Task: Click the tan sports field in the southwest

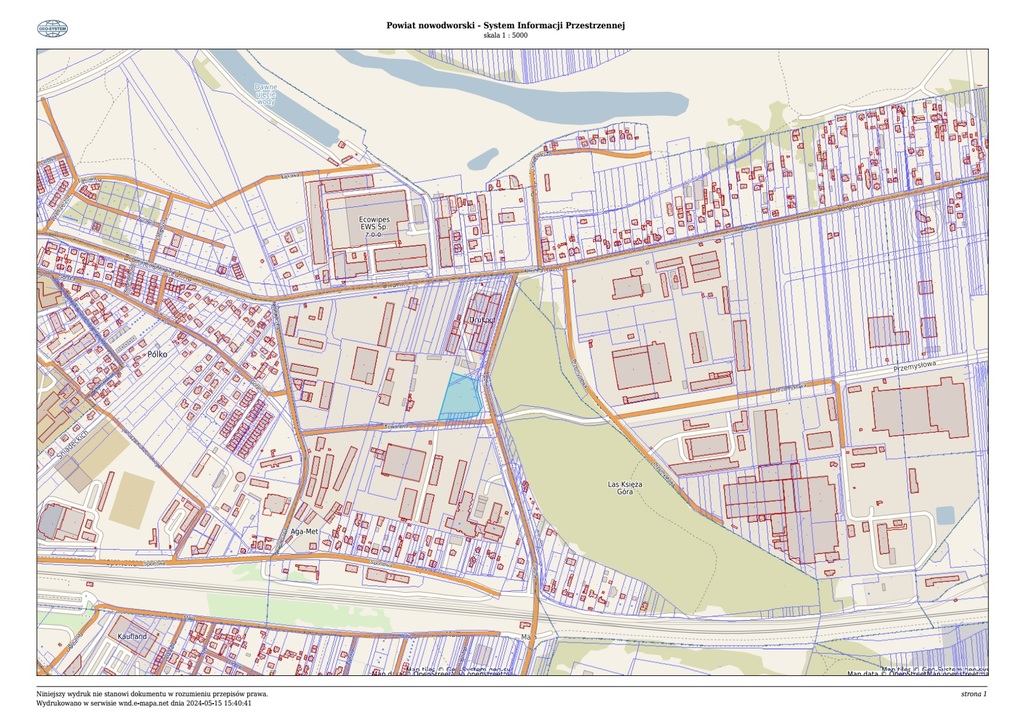Action: click(132, 500)
